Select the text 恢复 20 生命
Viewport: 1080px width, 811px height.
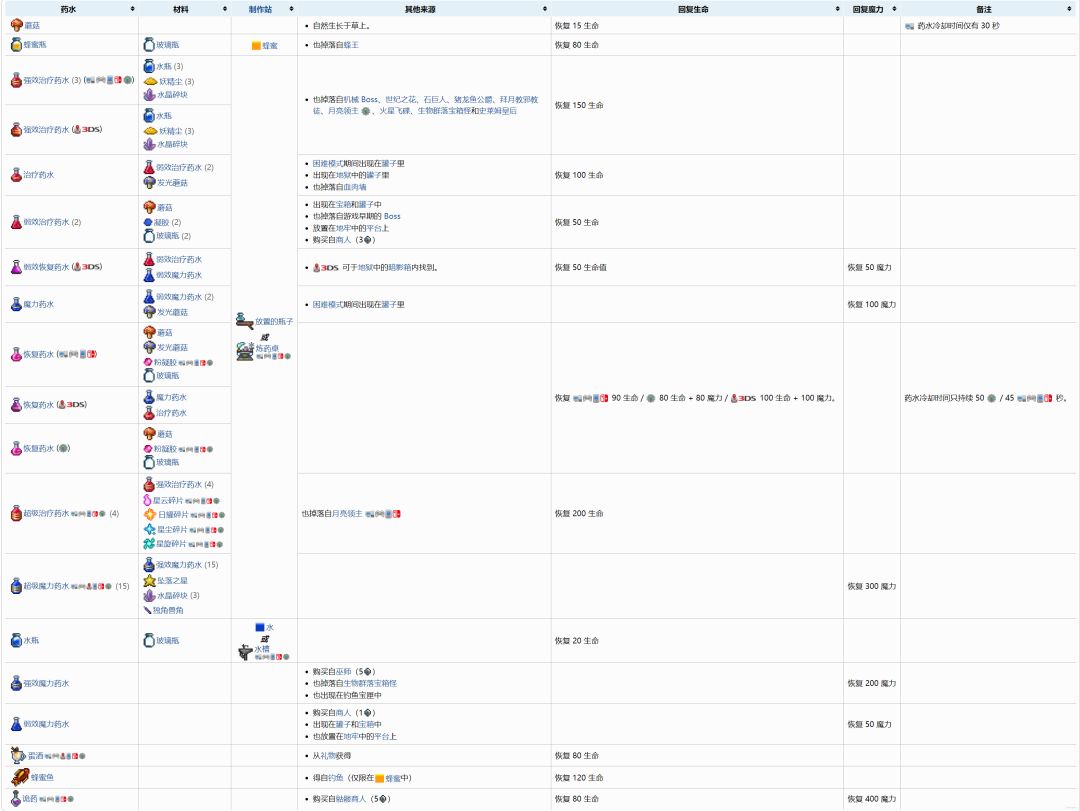tap(577, 640)
